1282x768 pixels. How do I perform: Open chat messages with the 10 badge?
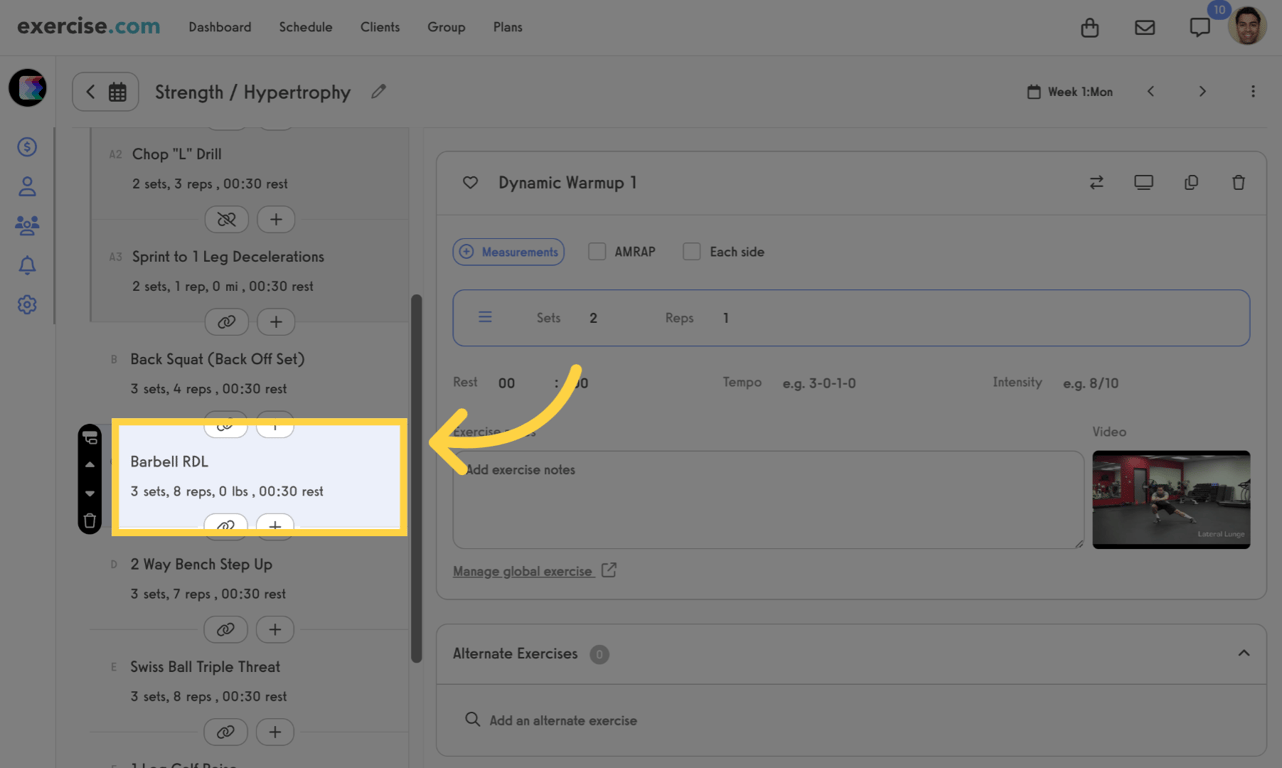(x=1199, y=27)
